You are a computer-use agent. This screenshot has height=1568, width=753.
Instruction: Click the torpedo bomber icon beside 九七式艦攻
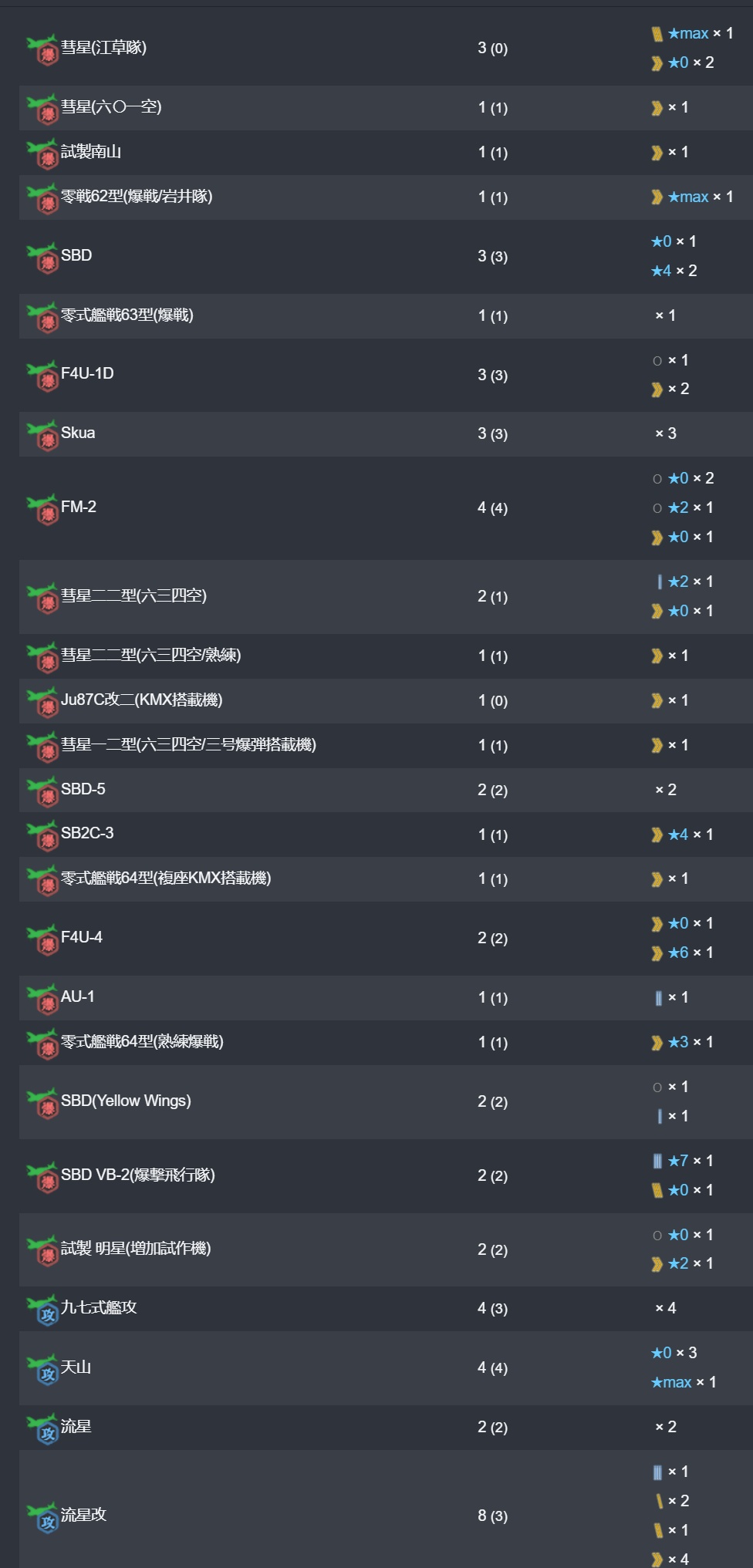(42, 1310)
